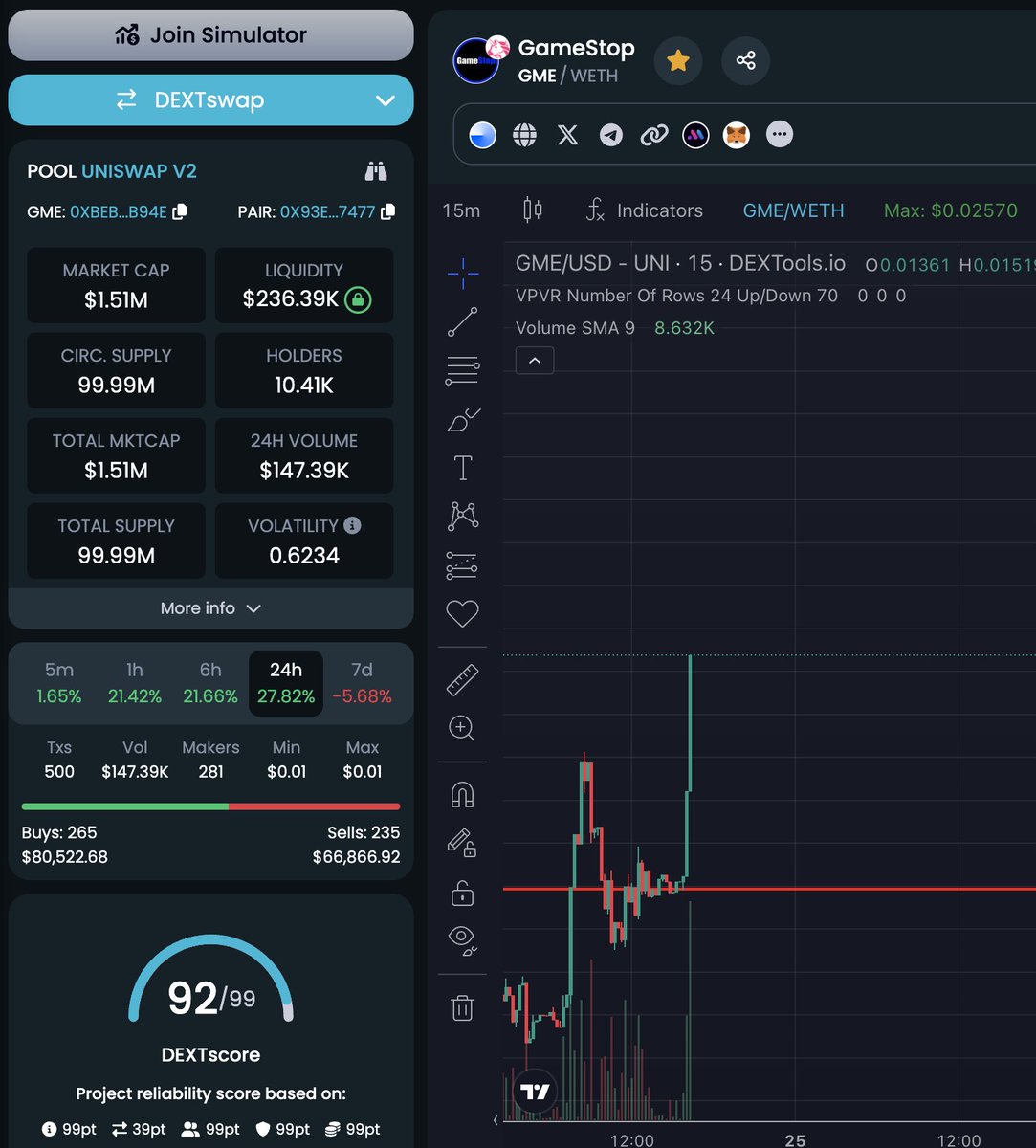This screenshot has width=1036, height=1148.
Task: Select the 5m timeframe tab
Action: 59,683
